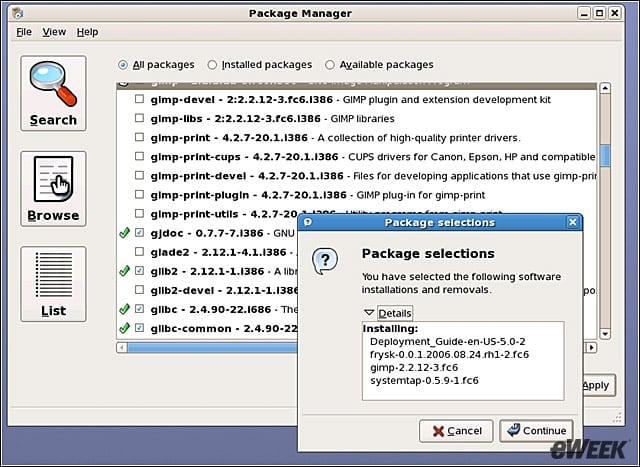Minimize the Package Manager window
640x467 pixels.
[x=584, y=13]
